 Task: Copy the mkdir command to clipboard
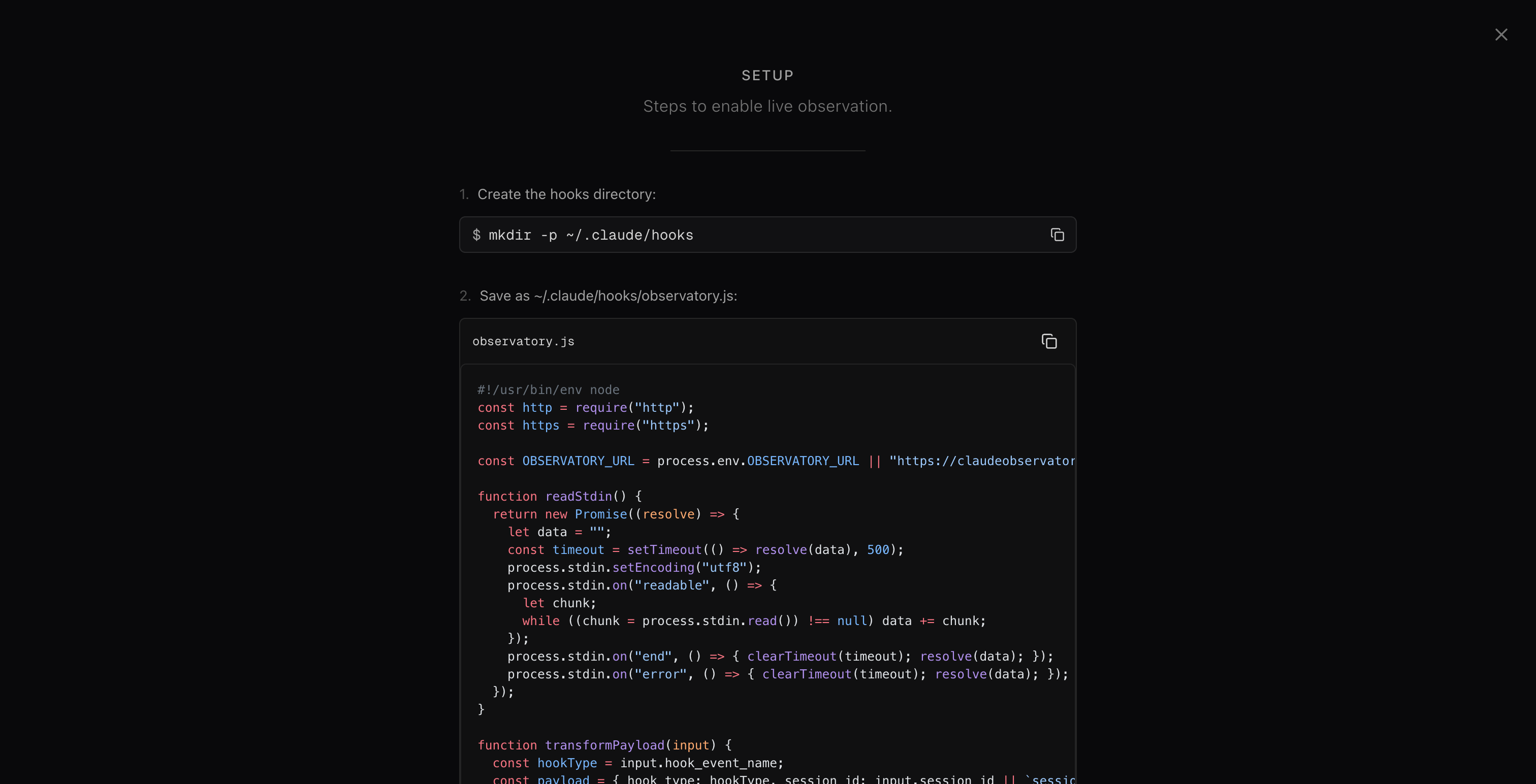coord(1057,235)
